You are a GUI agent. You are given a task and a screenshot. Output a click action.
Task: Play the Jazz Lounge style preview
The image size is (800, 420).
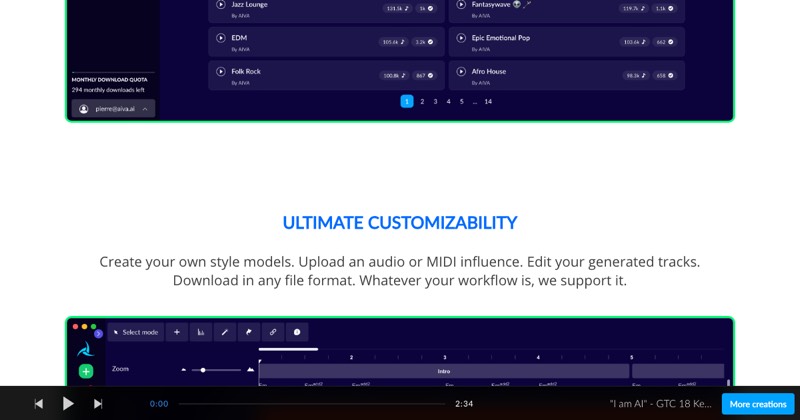pyautogui.click(x=221, y=5)
